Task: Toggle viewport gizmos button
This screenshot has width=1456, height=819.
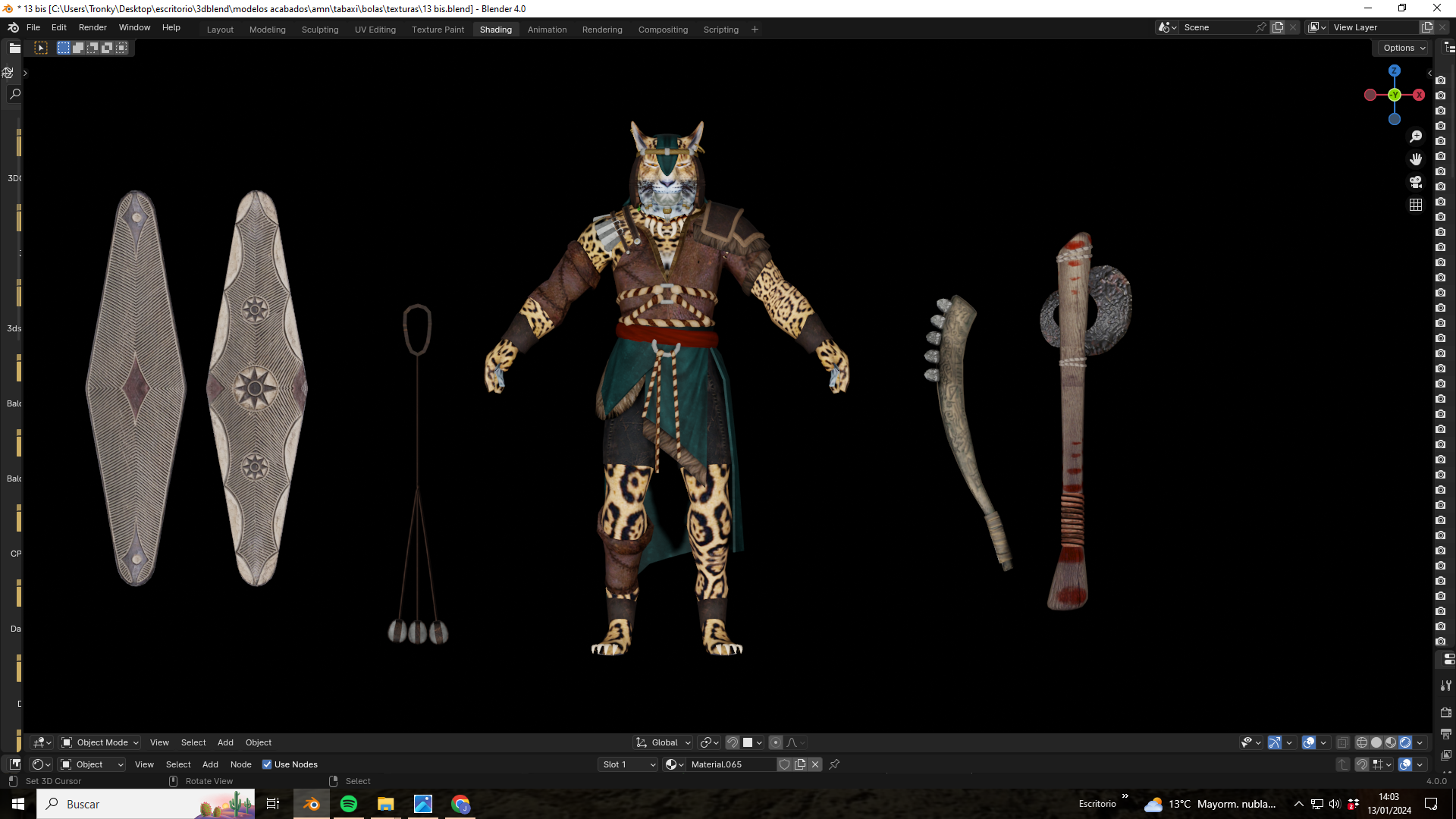Action: [1275, 742]
